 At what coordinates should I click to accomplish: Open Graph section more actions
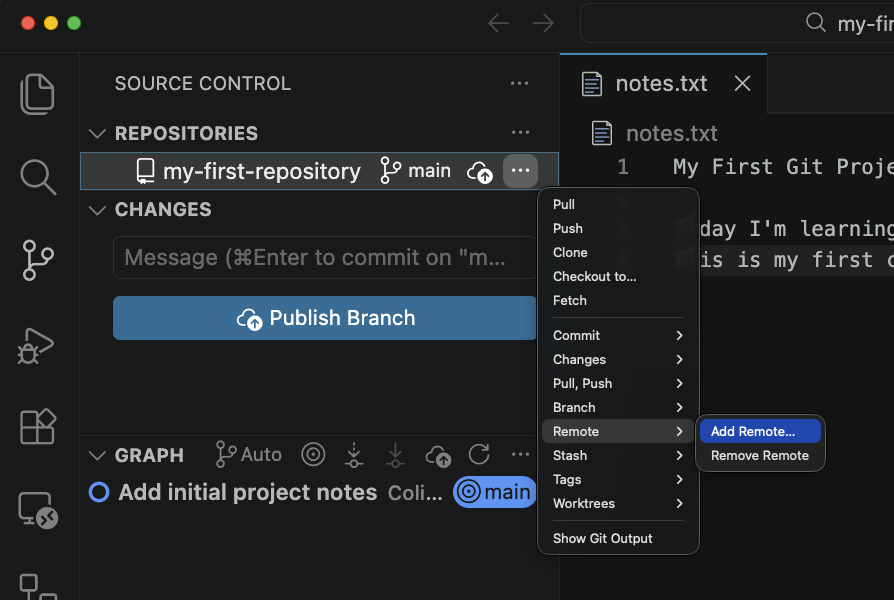click(520, 455)
